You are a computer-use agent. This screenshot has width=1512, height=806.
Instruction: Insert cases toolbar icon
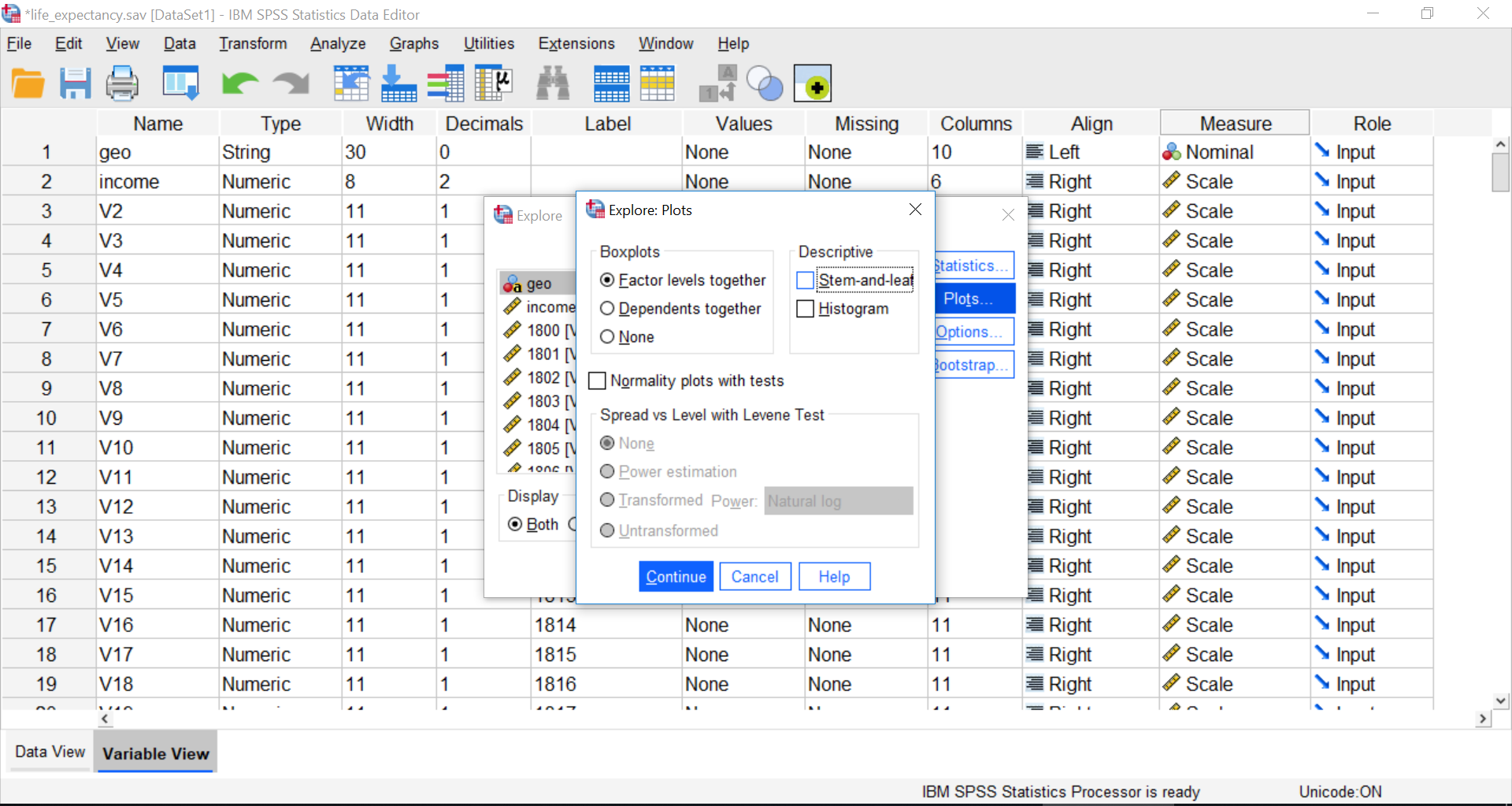click(x=612, y=84)
